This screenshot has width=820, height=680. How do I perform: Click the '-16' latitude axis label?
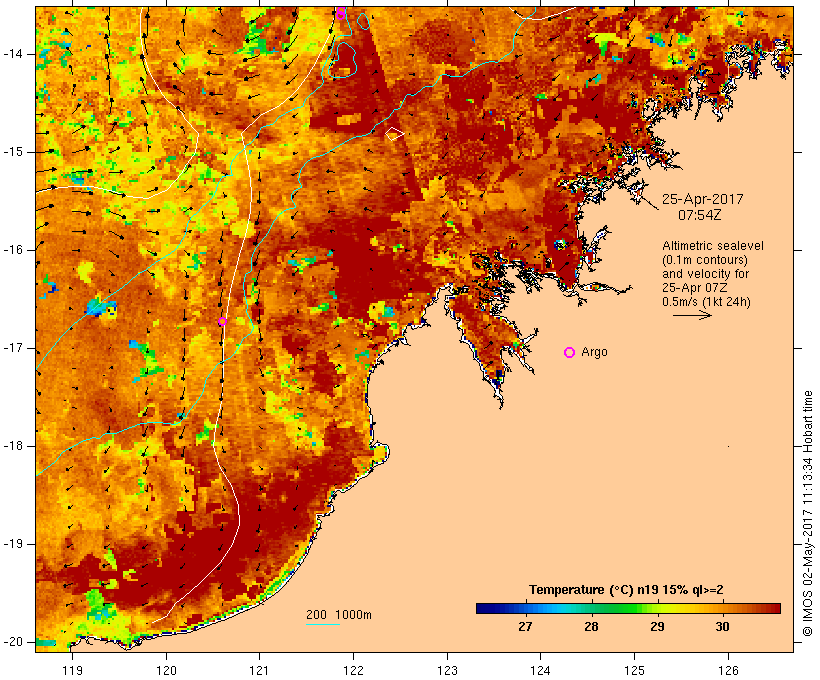click(13, 250)
